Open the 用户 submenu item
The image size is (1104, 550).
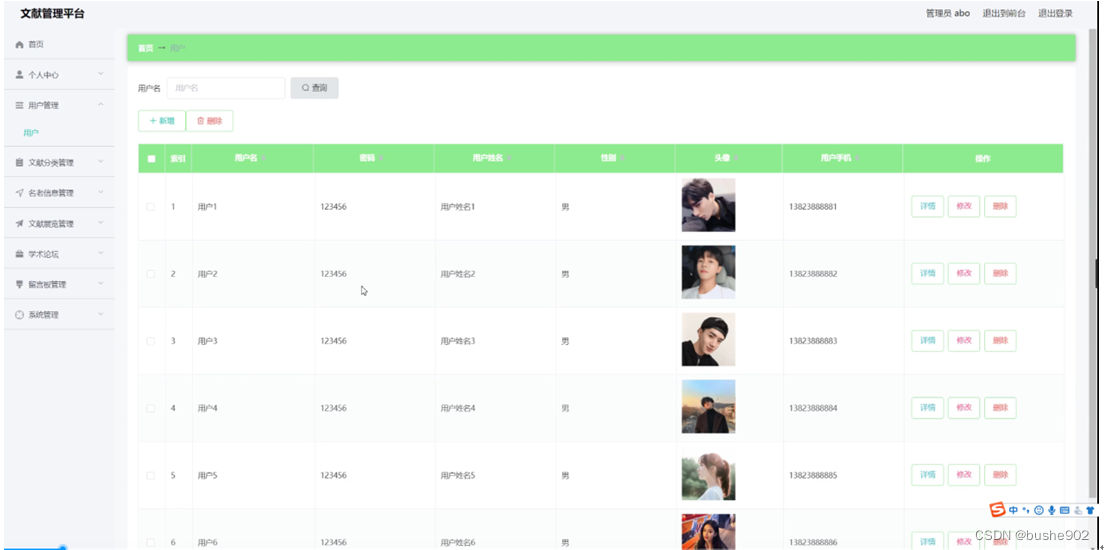click(31, 132)
